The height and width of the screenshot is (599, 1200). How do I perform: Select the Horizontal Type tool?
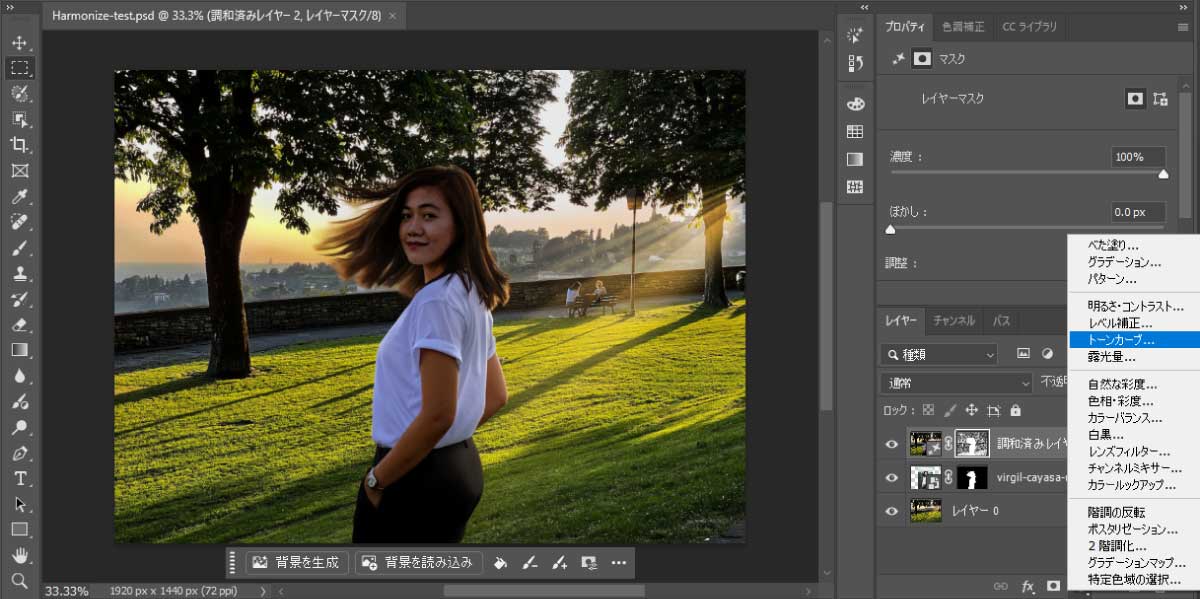tap(19, 479)
